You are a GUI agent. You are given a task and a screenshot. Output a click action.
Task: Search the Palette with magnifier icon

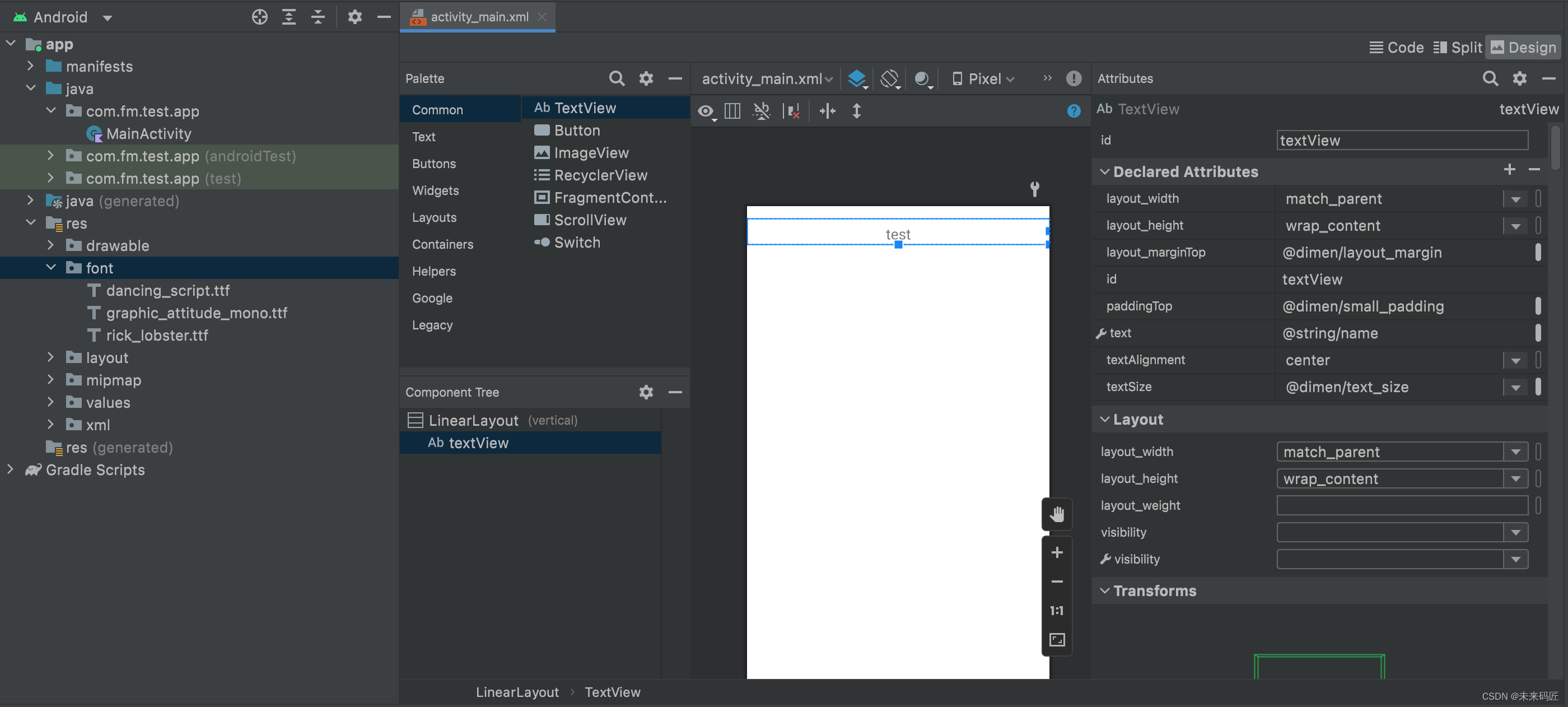617,78
